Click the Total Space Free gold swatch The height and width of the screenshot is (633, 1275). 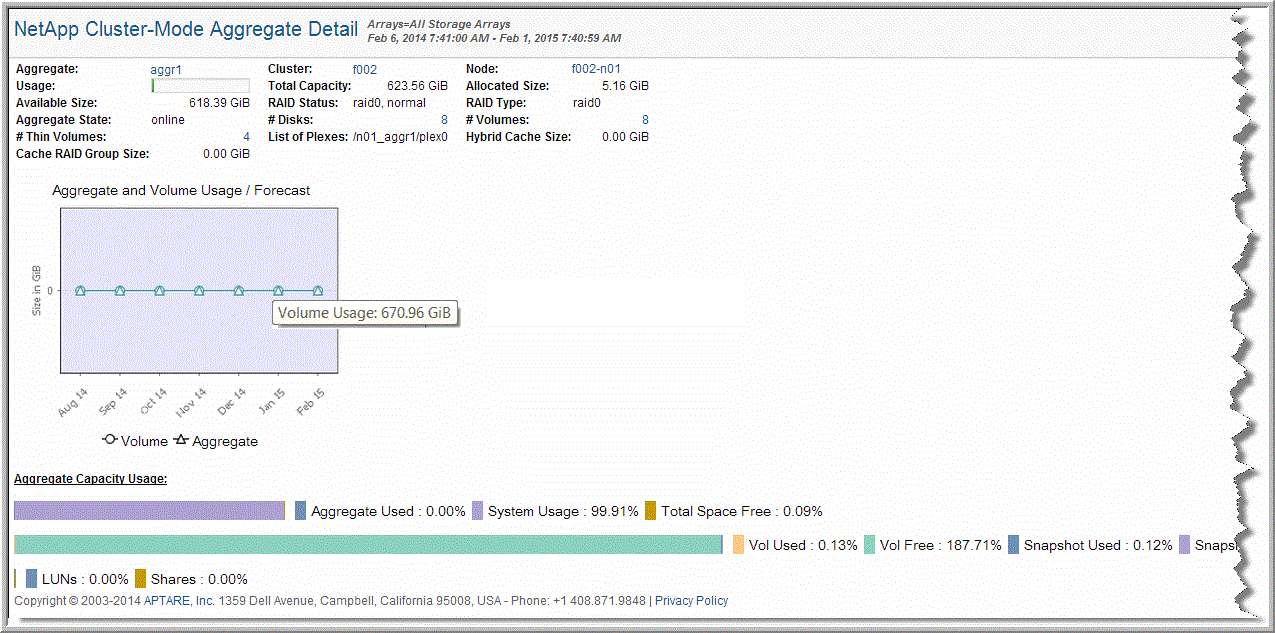tap(650, 511)
